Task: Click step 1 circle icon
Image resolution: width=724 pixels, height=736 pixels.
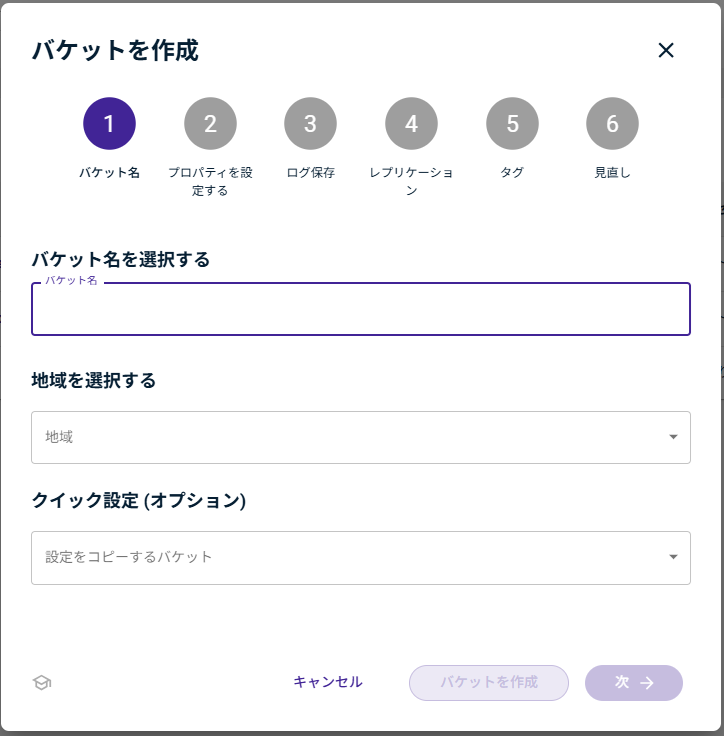Action: (x=109, y=123)
